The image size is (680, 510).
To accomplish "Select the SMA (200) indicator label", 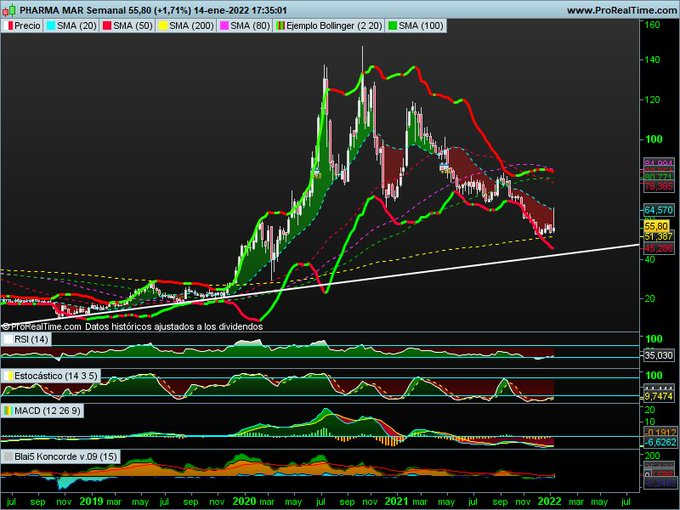I will (191, 26).
